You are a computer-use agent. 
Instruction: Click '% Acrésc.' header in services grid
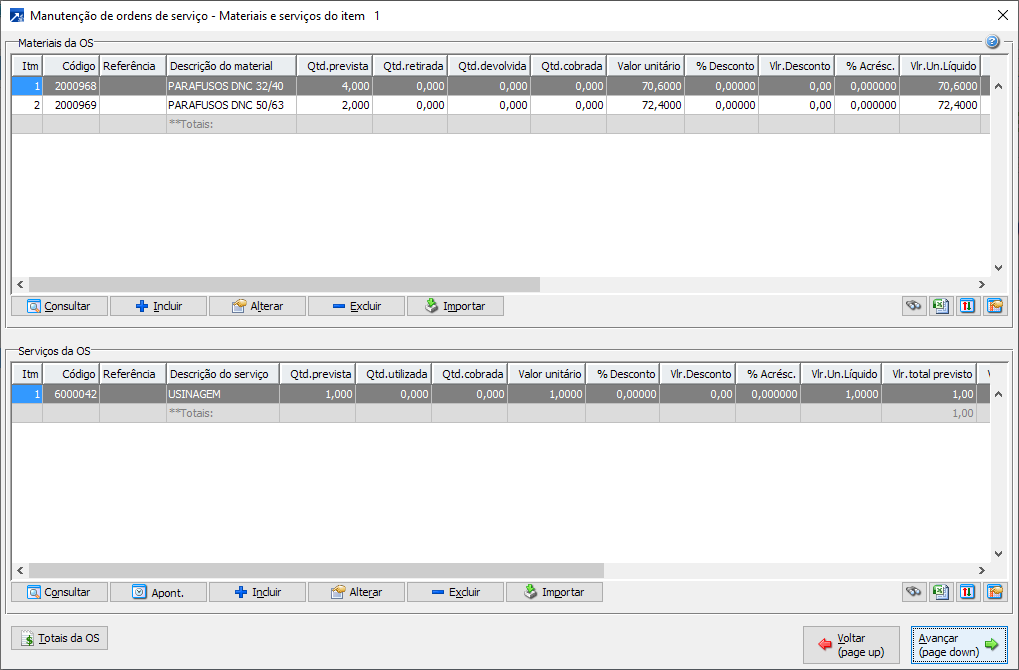tap(768, 374)
